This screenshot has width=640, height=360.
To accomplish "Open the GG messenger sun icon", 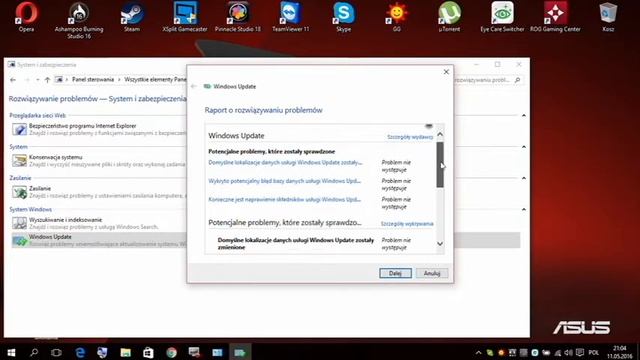I will pos(396,17).
